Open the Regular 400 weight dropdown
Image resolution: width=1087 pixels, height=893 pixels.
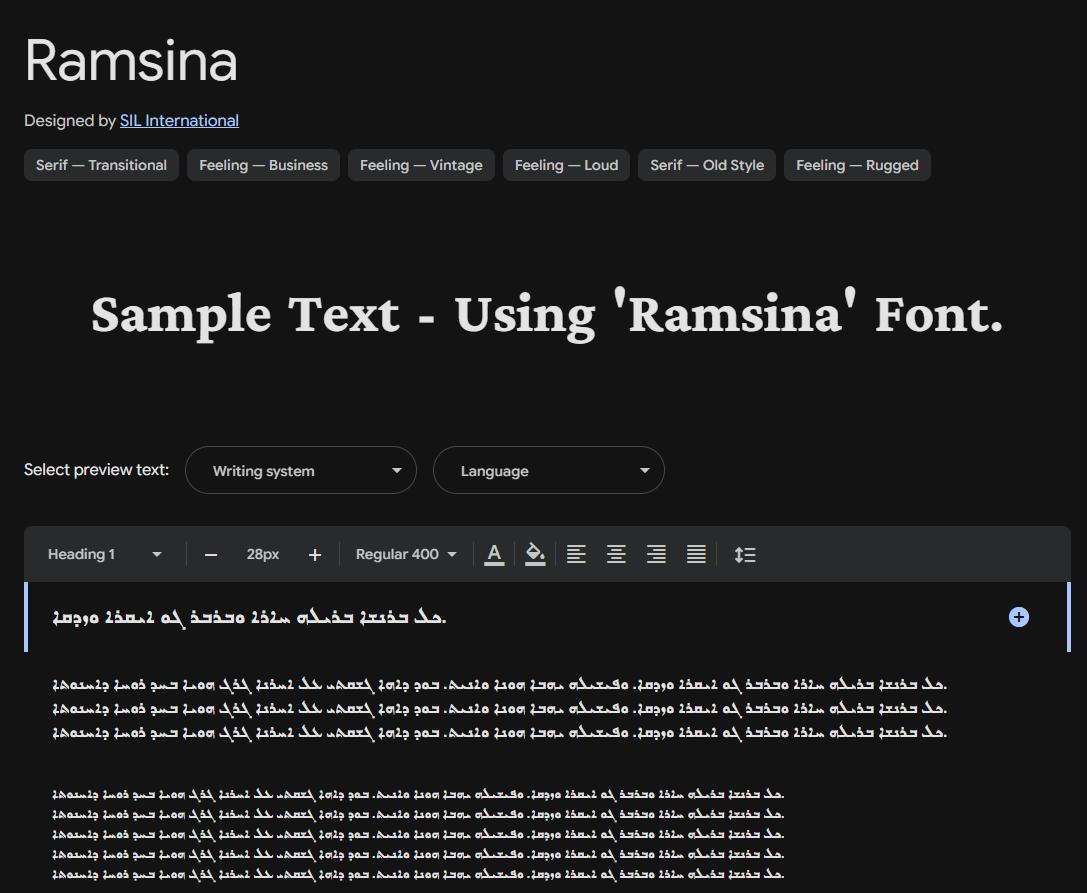click(406, 555)
